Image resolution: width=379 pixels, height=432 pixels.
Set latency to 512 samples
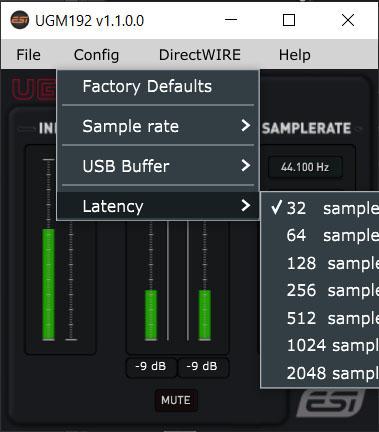[x=321, y=318]
